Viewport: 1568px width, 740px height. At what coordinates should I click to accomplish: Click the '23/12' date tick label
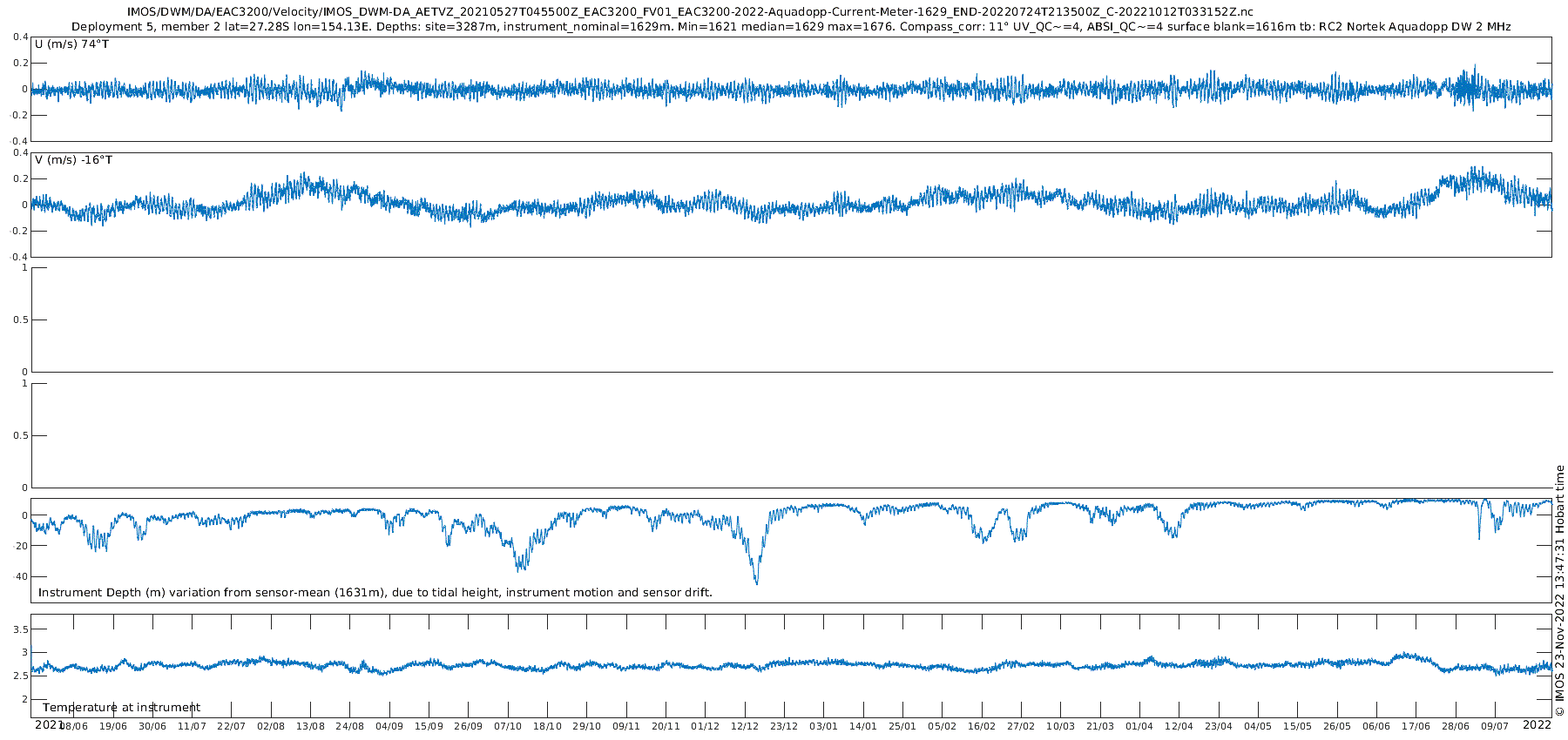[784, 726]
